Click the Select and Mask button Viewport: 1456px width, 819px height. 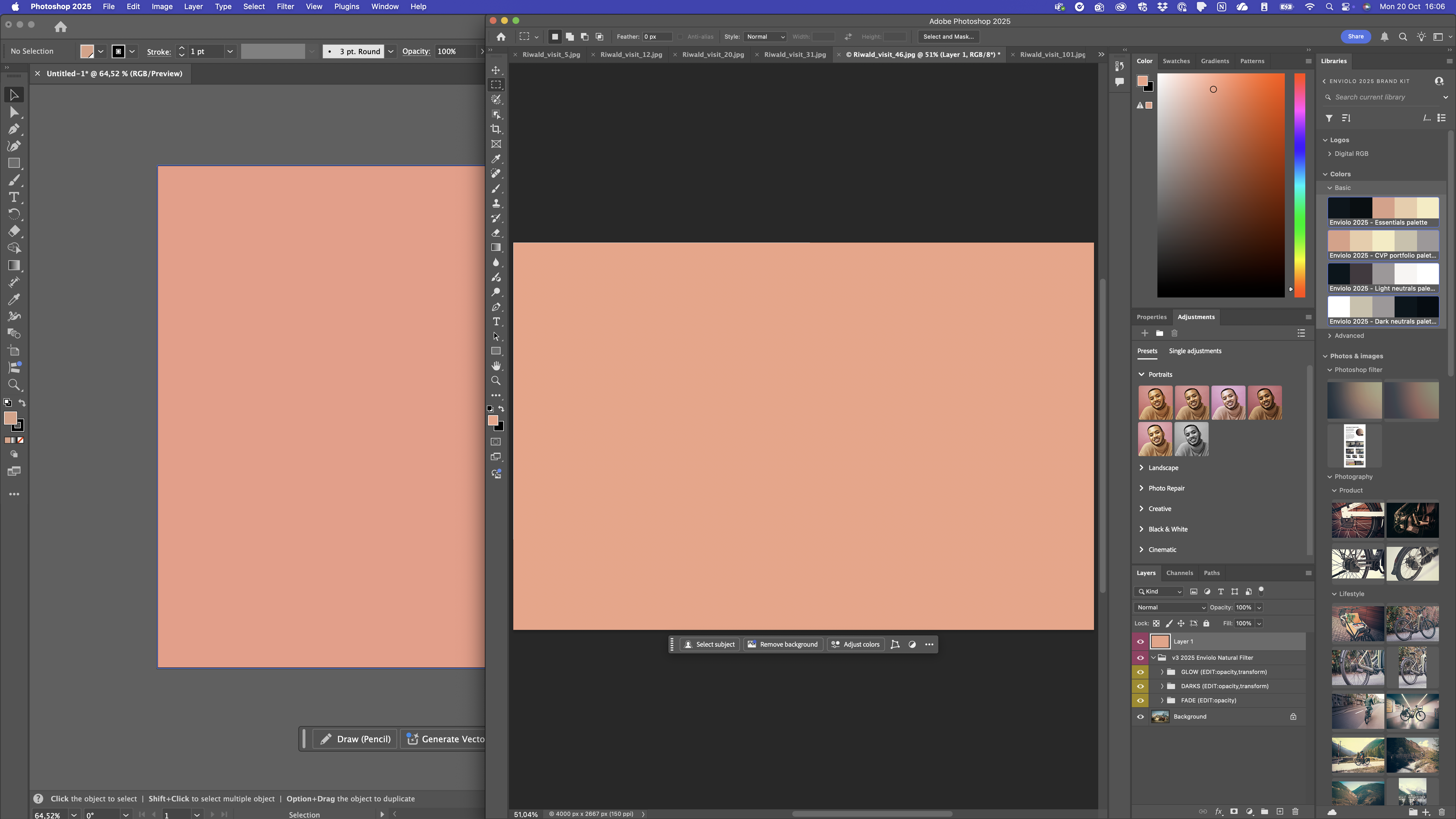pyautogui.click(x=948, y=36)
